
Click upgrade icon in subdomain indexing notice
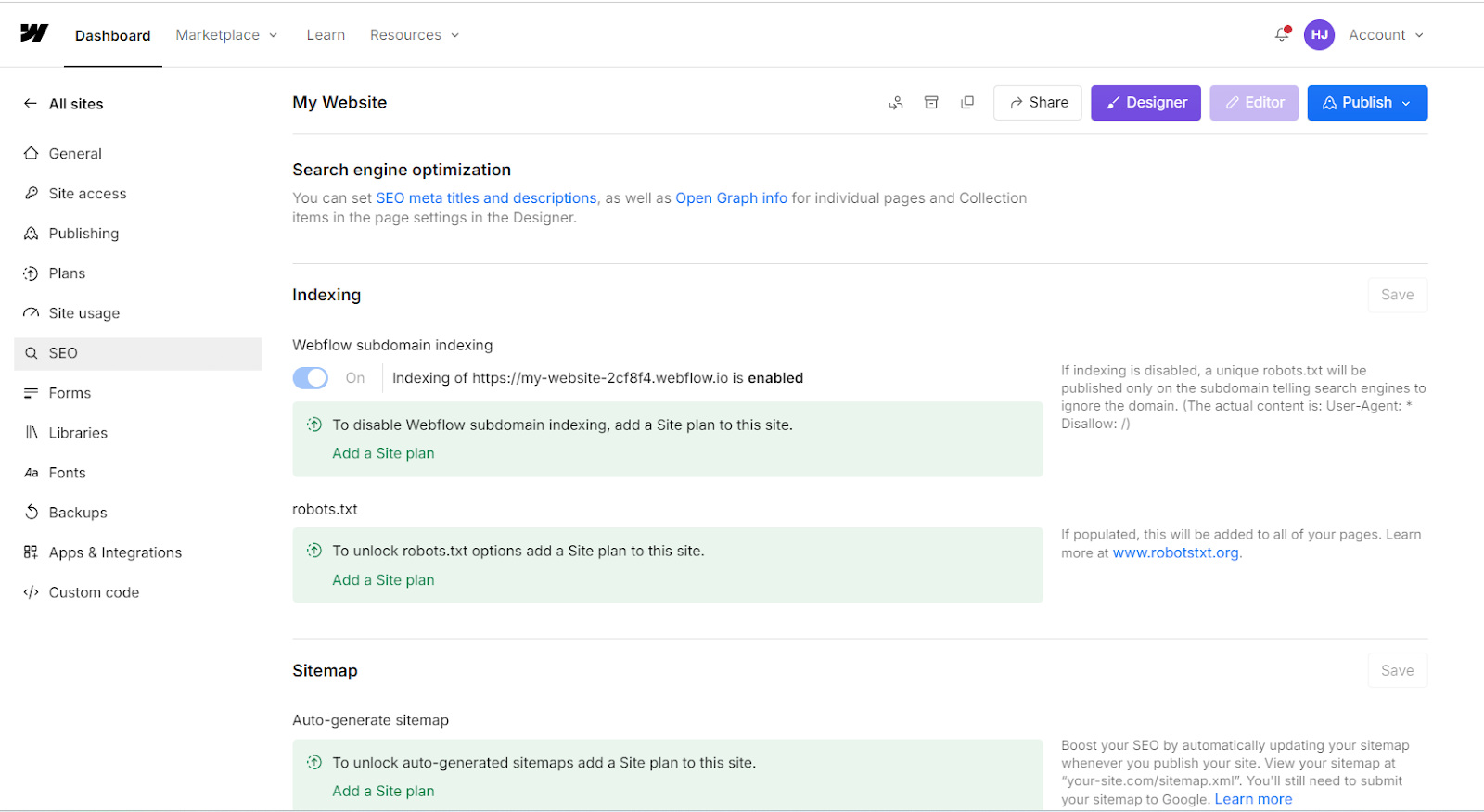(314, 425)
